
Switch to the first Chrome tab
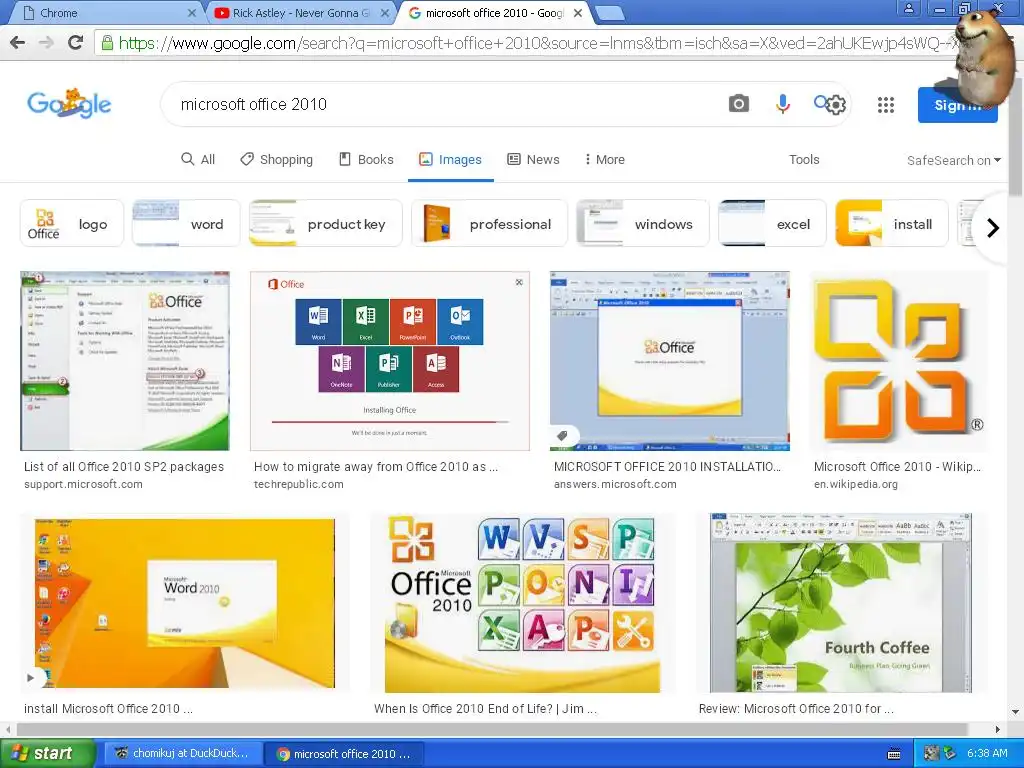click(108, 13)
